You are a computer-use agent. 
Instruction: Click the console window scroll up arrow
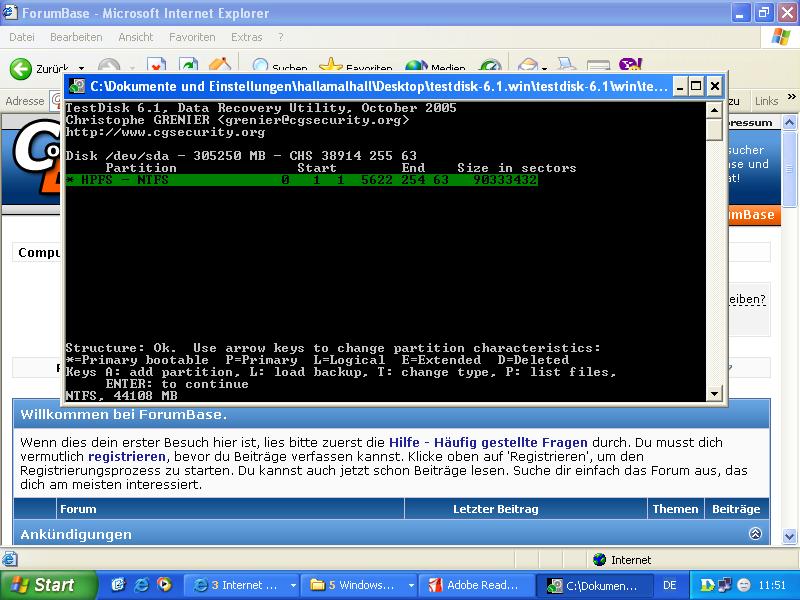(714, 110)
